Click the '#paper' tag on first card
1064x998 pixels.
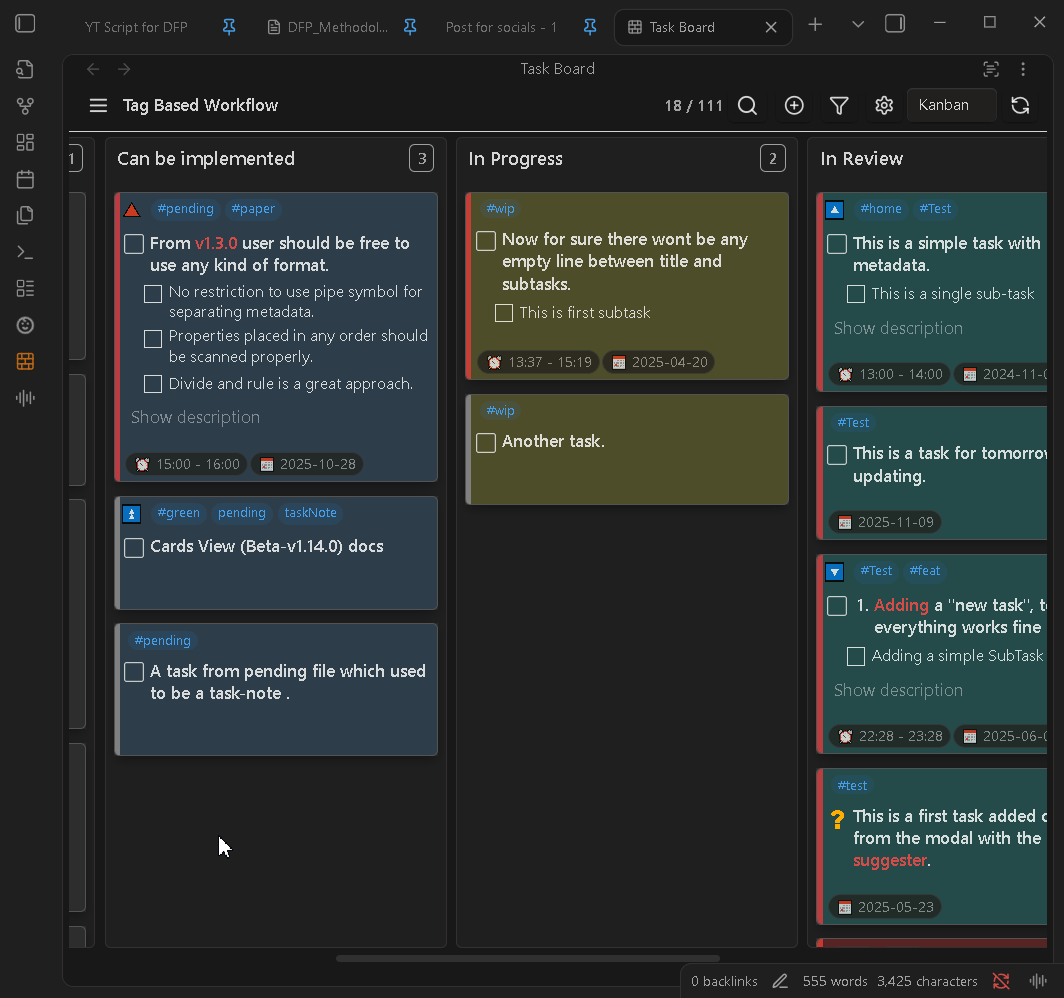[x=252, y=209]
